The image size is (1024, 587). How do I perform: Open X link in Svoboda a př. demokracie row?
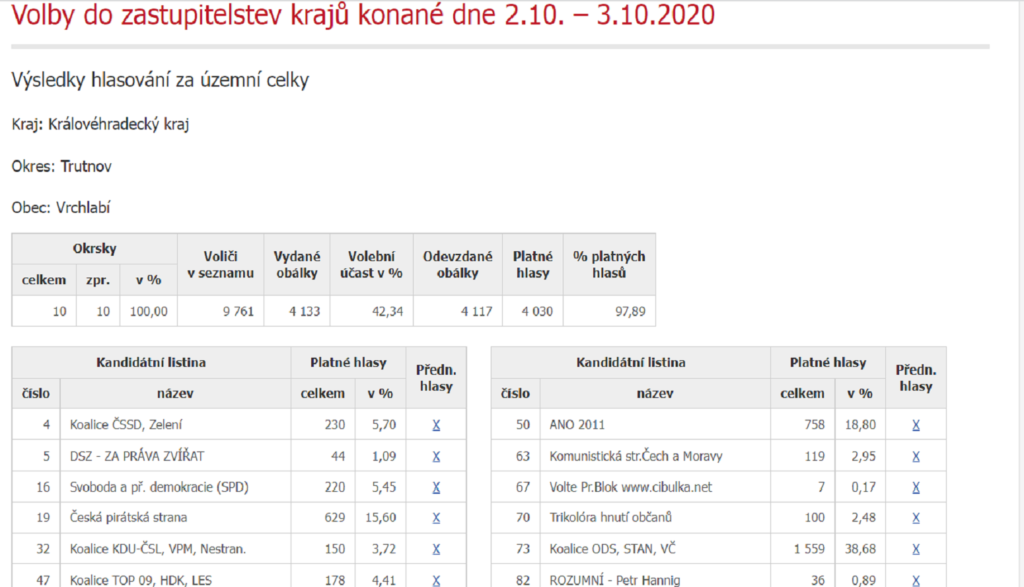click(436, 487)
